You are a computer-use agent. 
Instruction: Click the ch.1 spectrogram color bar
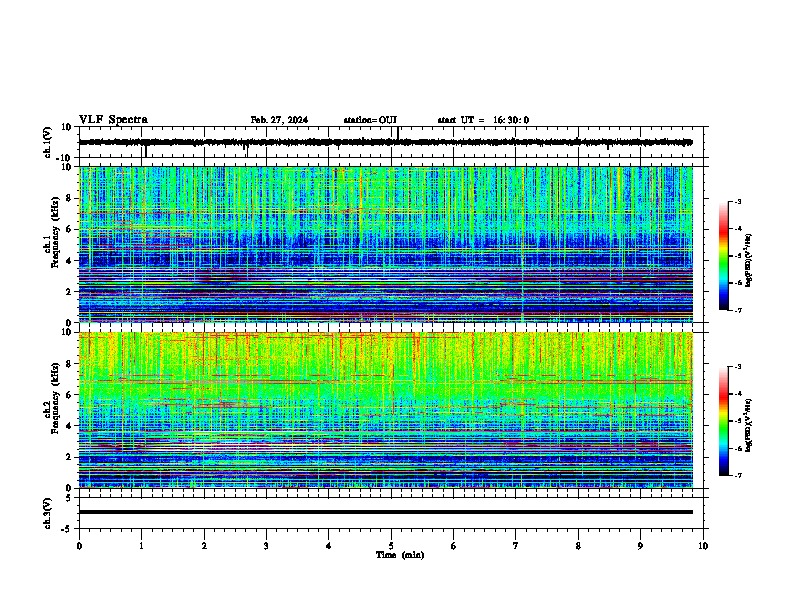click(x=724, y=256)
